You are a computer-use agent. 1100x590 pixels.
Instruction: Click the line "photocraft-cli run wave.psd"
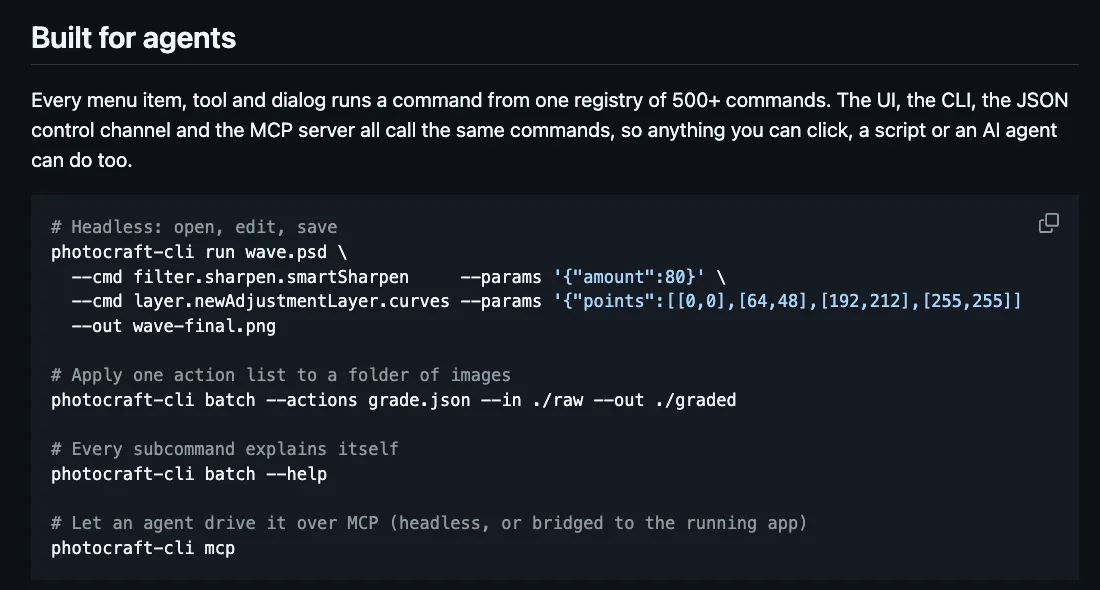coord(199,252)
